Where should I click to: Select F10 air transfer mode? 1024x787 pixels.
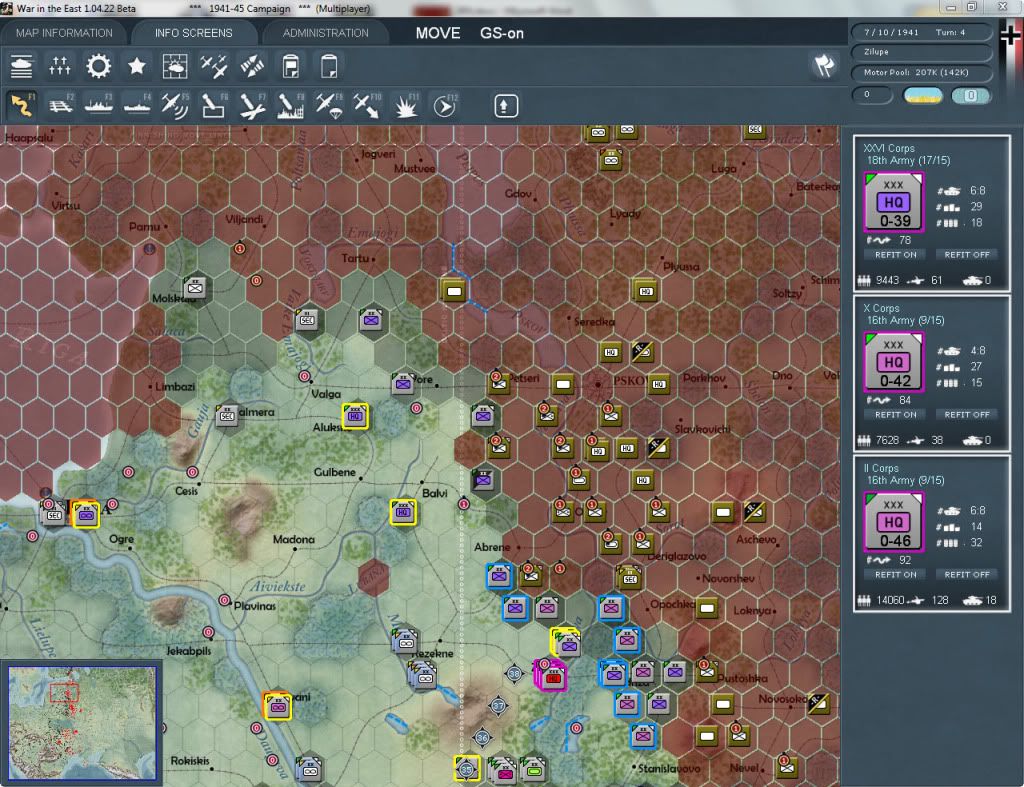[367, 105]
